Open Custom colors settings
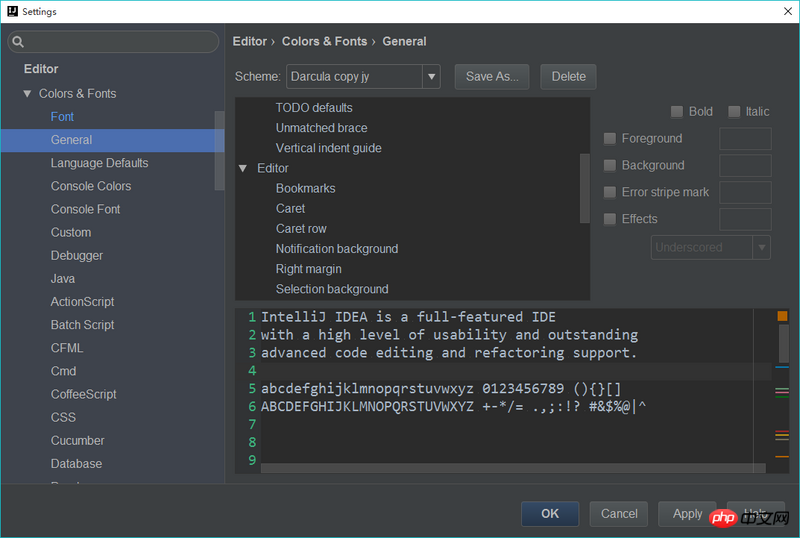 click(71, 232)
